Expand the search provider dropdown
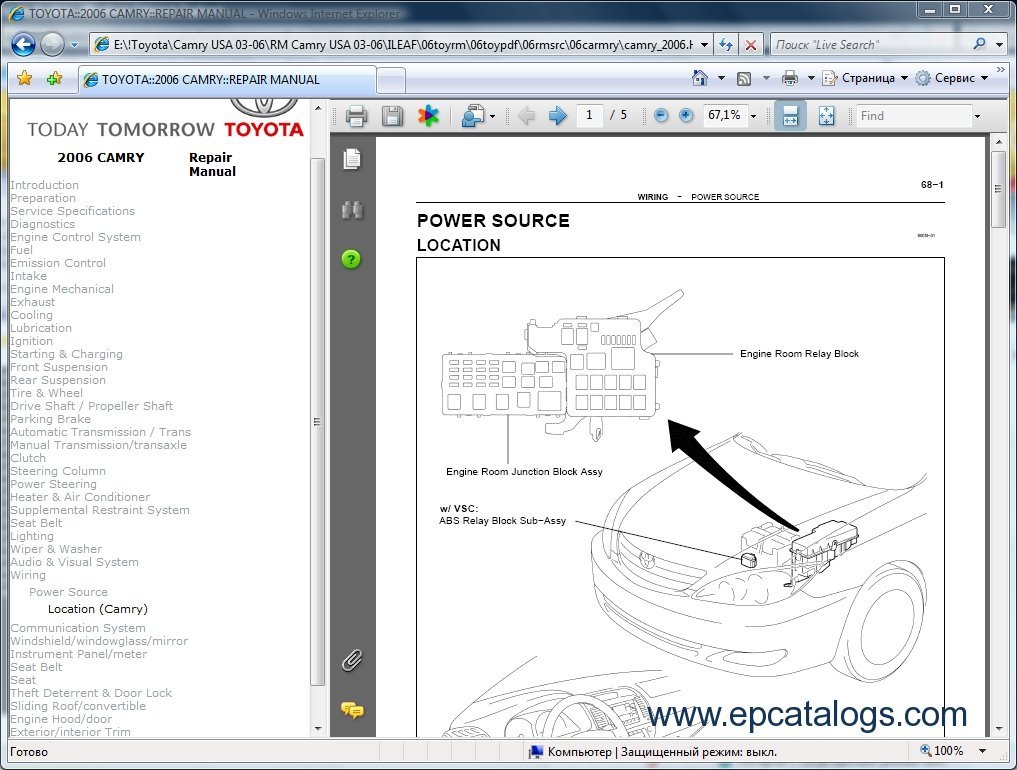The width and height of the screenshot is (1017, 770). (x=999, y=45)
